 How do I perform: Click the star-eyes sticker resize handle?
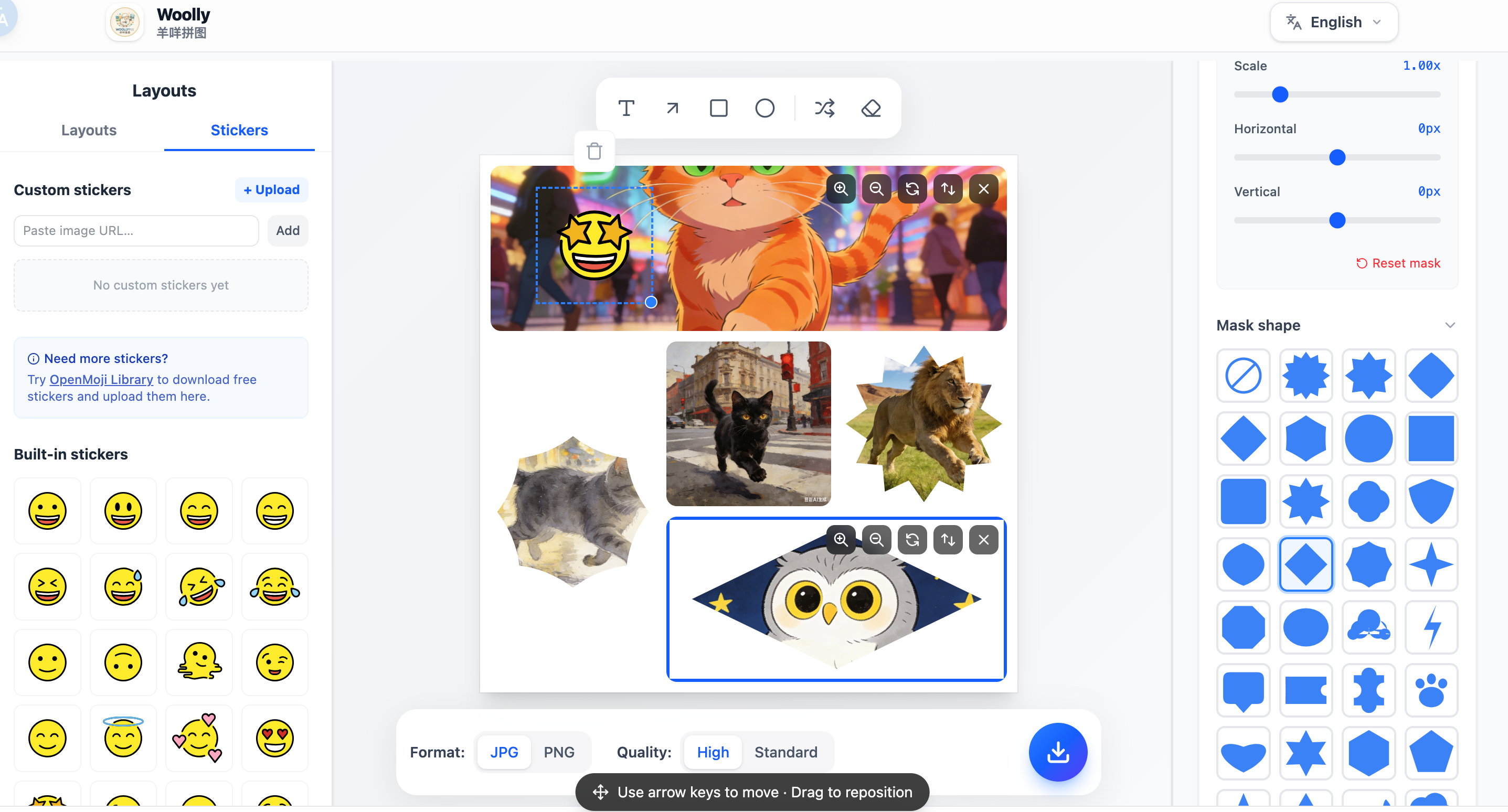[x=651, y=302]
